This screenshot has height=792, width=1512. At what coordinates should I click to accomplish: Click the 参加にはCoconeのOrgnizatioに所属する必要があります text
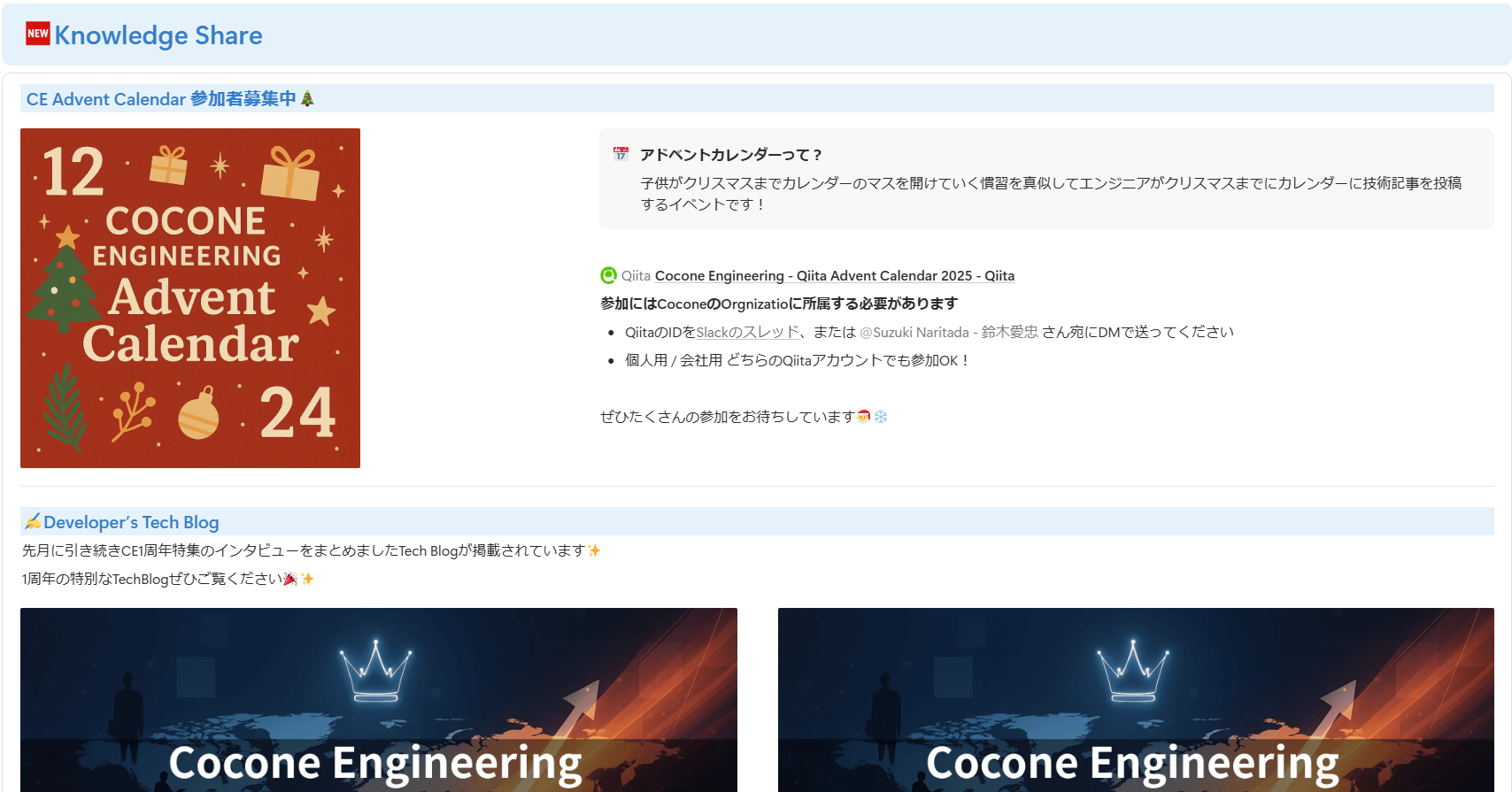(x=779, y=304)
